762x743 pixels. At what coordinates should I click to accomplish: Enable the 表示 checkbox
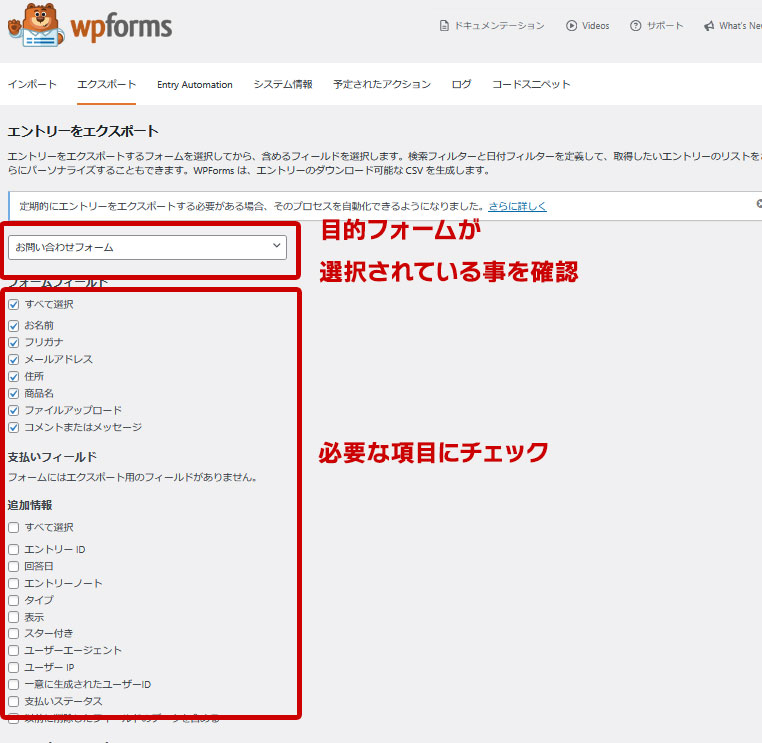click(14, 618)
